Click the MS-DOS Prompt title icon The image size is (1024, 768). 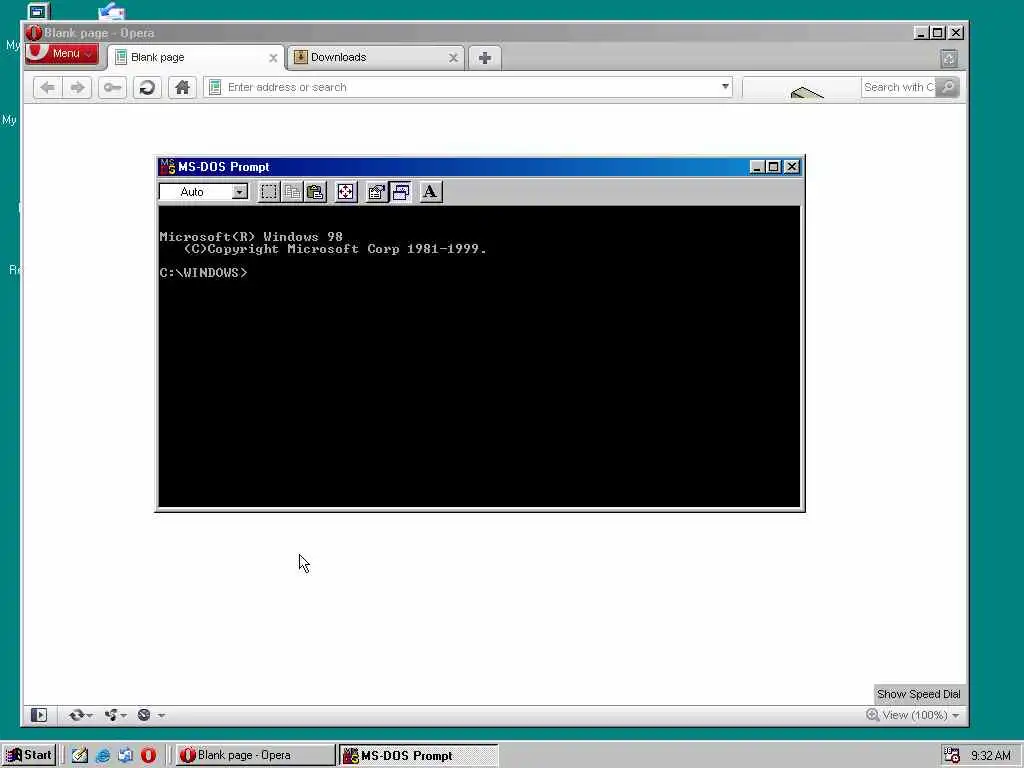167,167
